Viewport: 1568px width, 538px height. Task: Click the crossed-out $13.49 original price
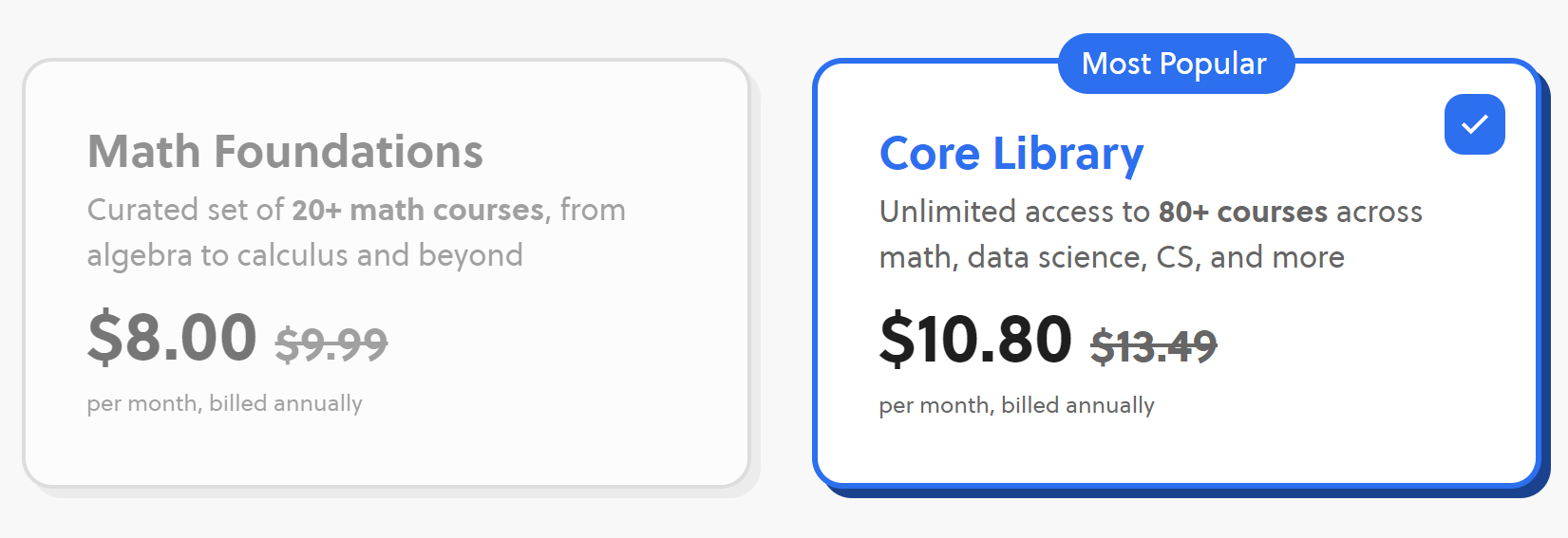point(1153,346)
